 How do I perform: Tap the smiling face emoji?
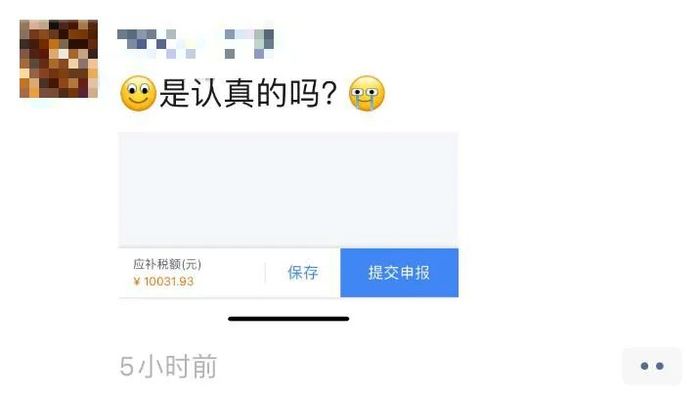pos(138,93)
